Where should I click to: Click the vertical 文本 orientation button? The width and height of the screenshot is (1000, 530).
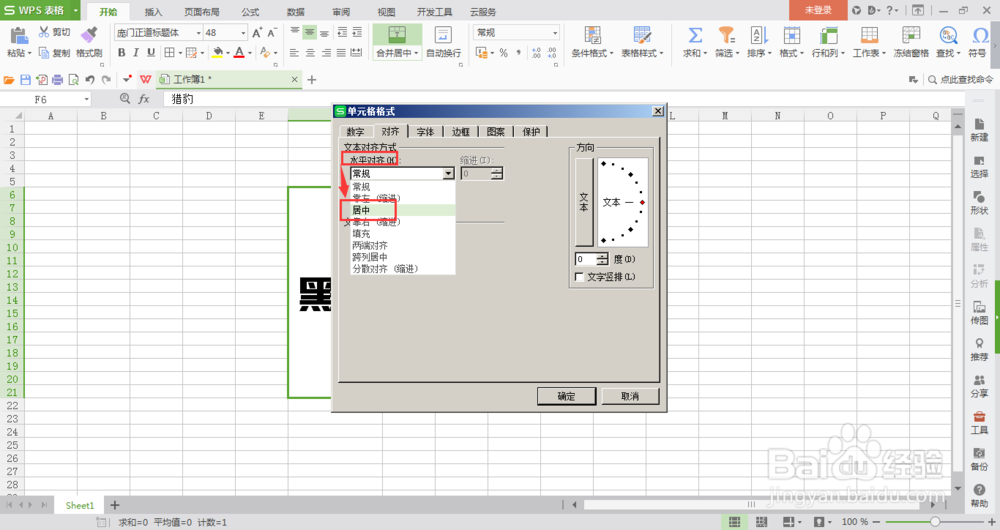click(584, 202)
